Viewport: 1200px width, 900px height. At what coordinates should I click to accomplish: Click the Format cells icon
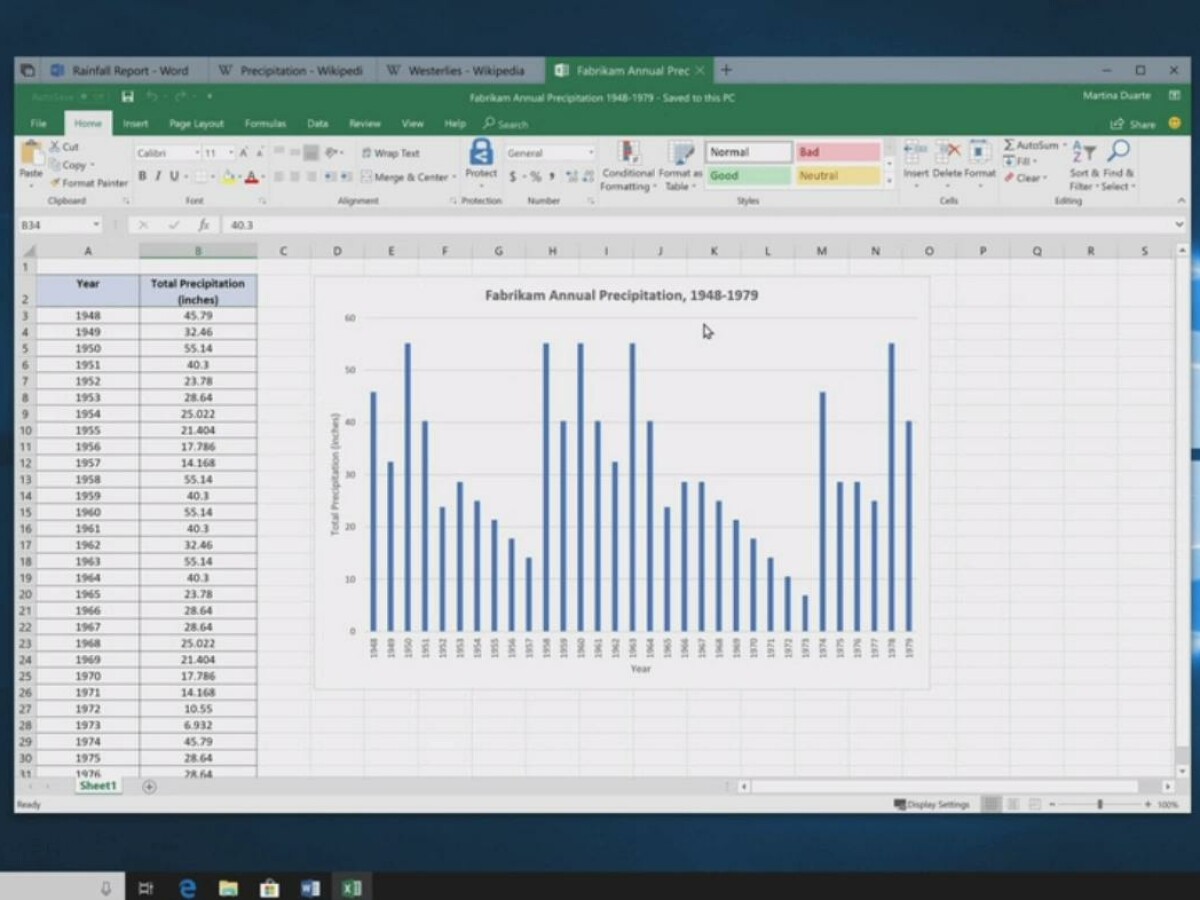(x=980, y=153)
